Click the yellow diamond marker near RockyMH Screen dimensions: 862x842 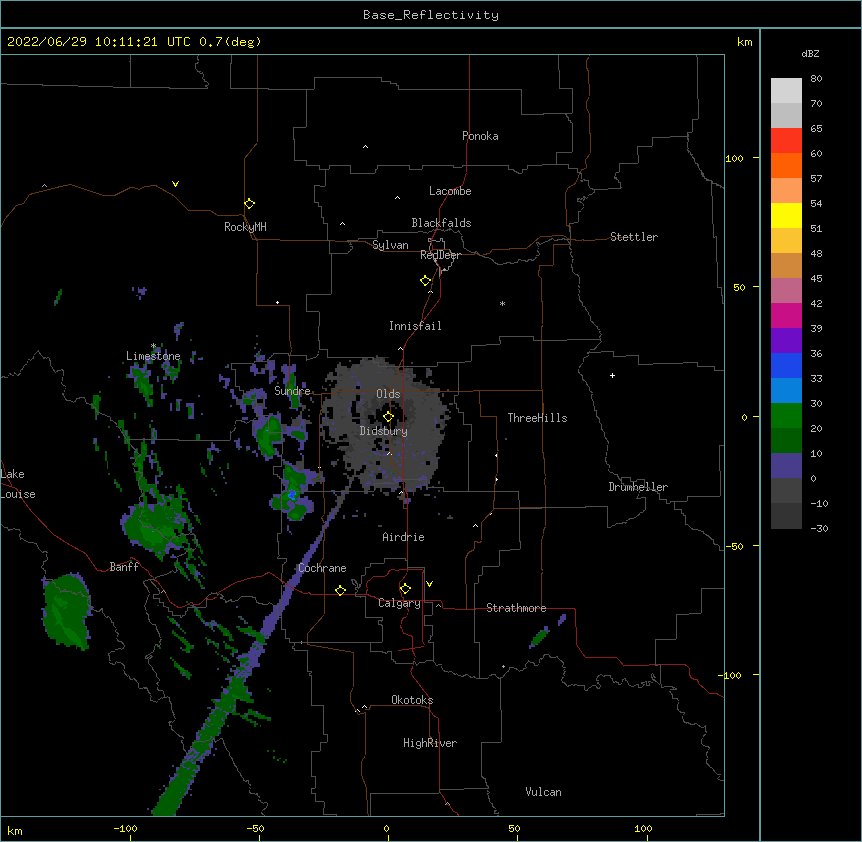point(249,204)
